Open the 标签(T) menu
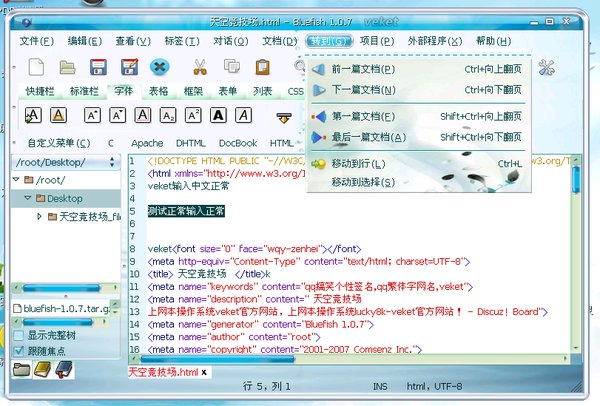Viewport: 600px width, 406px height. pos(182,41)
